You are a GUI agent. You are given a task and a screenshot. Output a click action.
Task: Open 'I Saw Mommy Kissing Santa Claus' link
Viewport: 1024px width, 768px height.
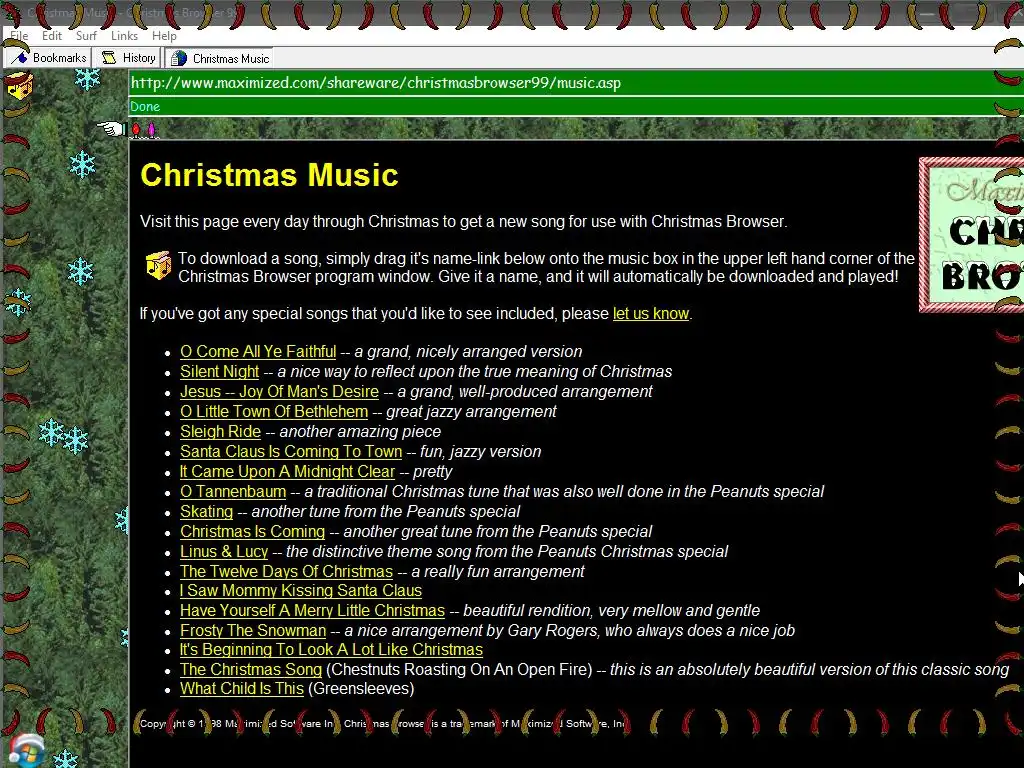(301, 590)
